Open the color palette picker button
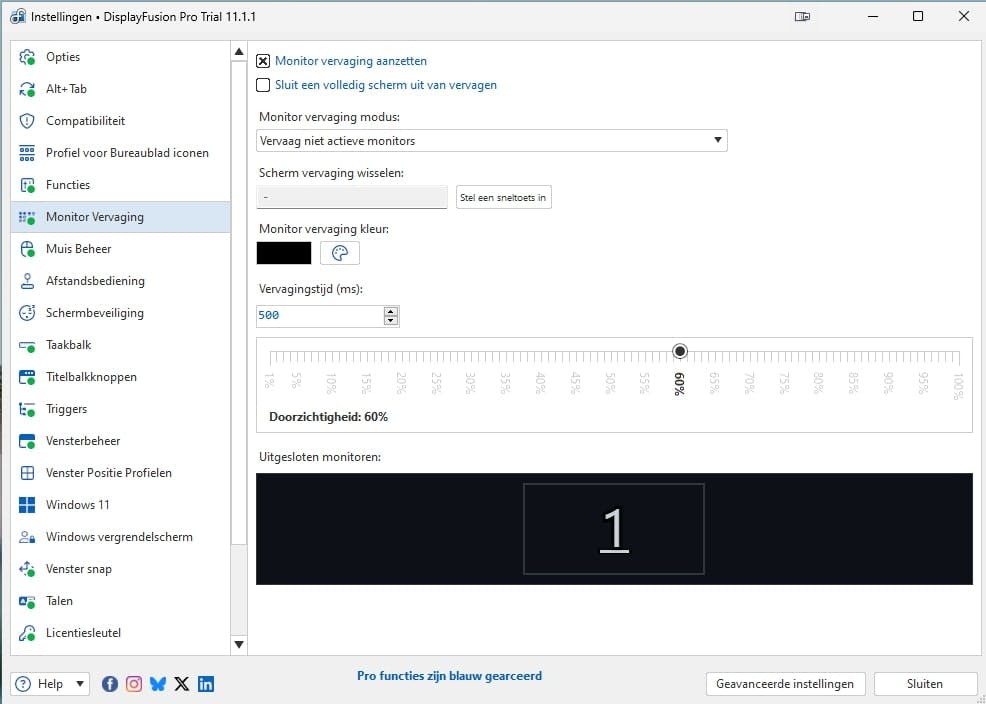Image resolution: width=986 pixels, height=704 pixels. 340,253
